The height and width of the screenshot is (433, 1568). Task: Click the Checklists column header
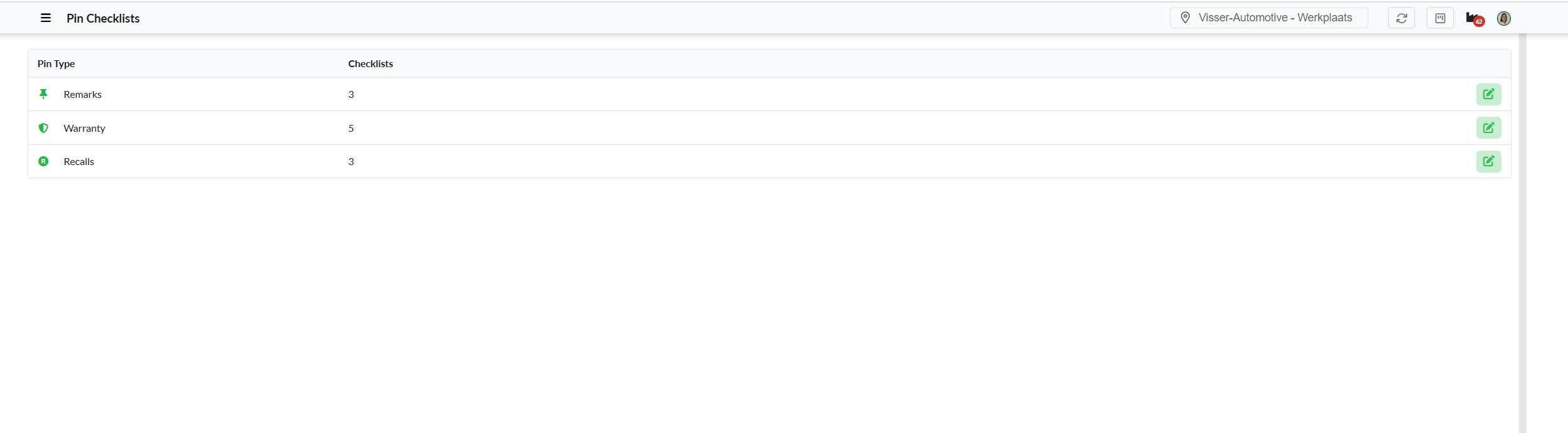tap(370, 64)
